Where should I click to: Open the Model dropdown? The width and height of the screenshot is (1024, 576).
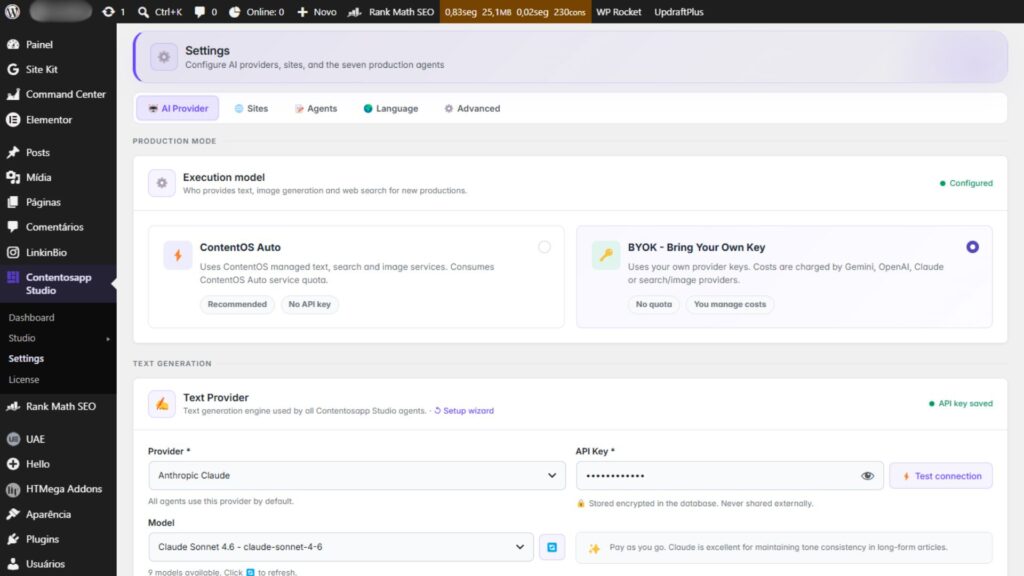(341, 547)
